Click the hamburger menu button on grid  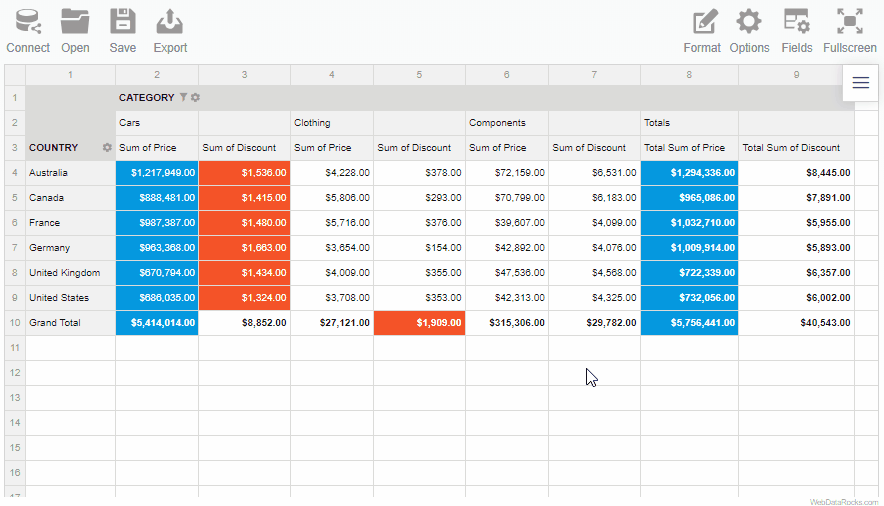click(861, 83)
